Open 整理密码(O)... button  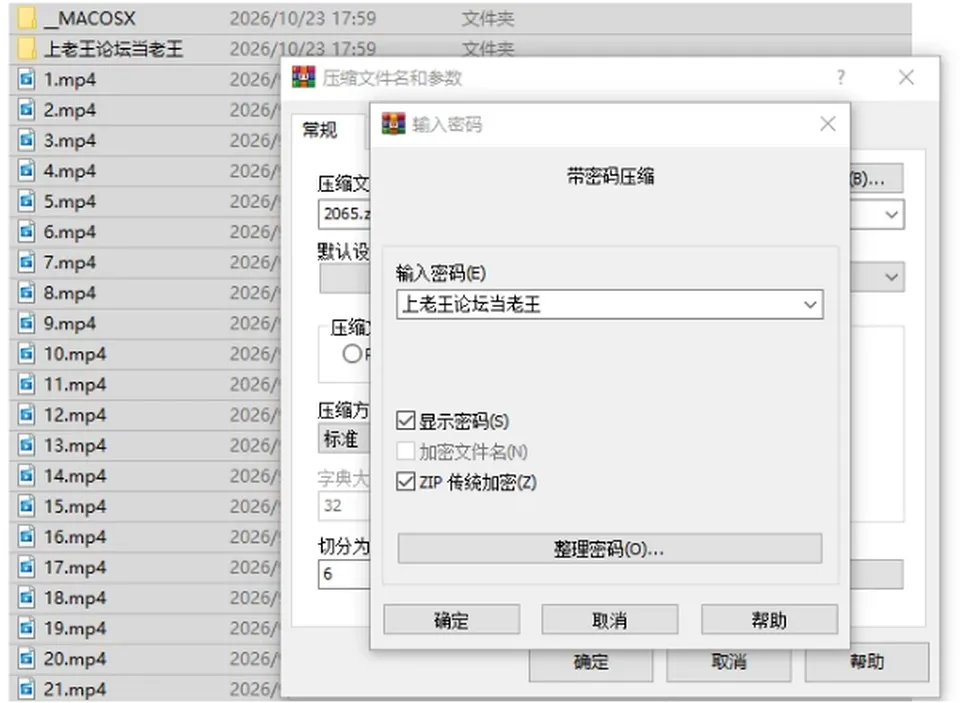609,549
